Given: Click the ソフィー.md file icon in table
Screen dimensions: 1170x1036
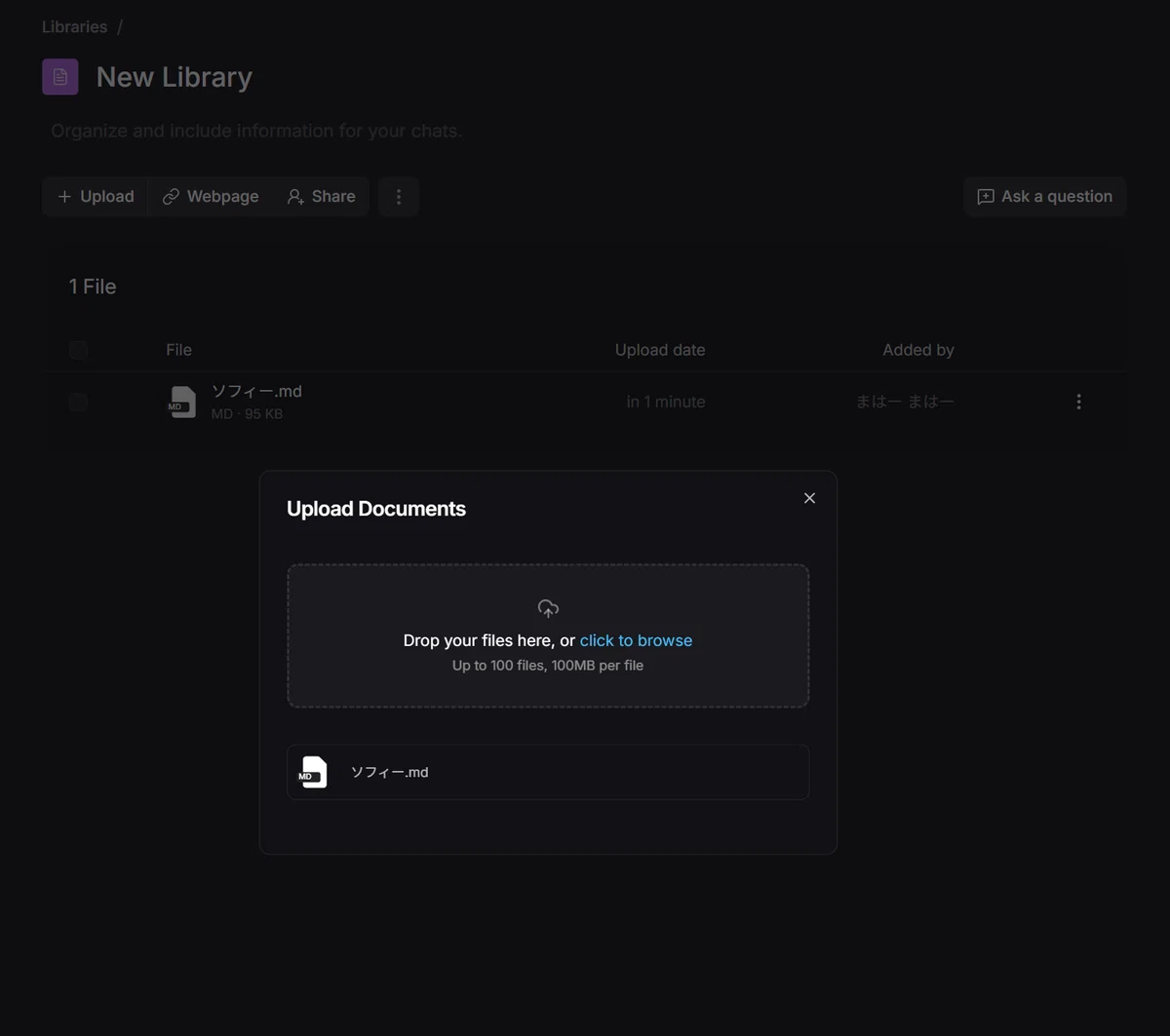Looking at the screenshot, I should 182,402.
